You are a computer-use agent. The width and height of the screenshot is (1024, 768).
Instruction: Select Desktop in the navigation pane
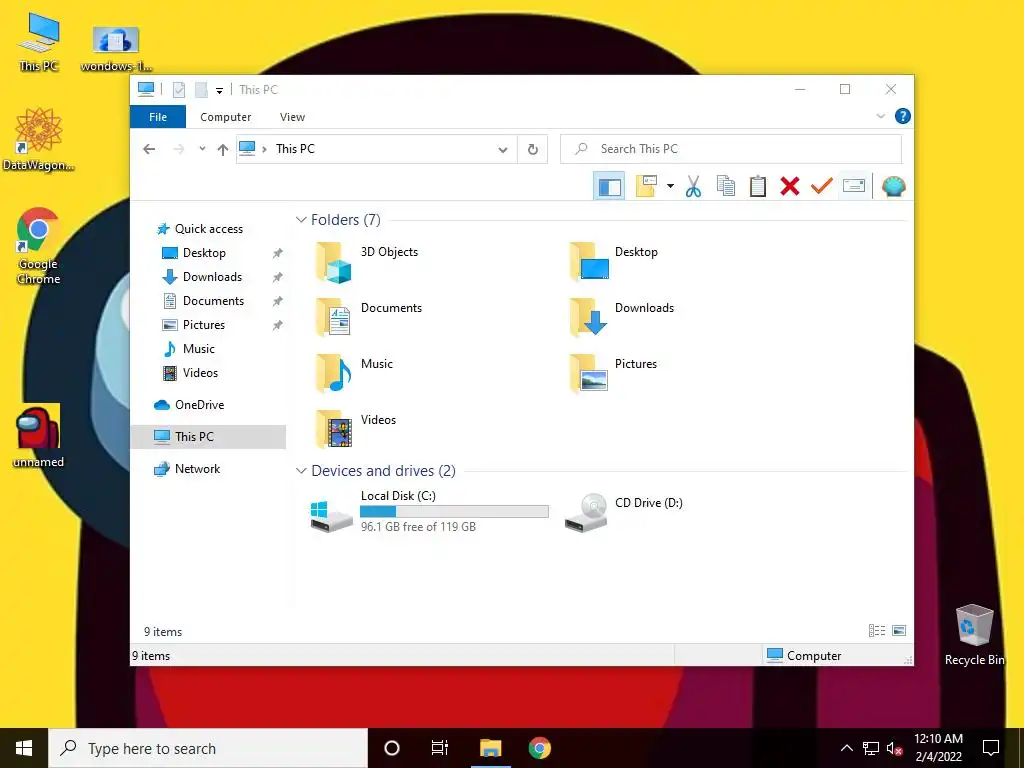coord(204,253)
